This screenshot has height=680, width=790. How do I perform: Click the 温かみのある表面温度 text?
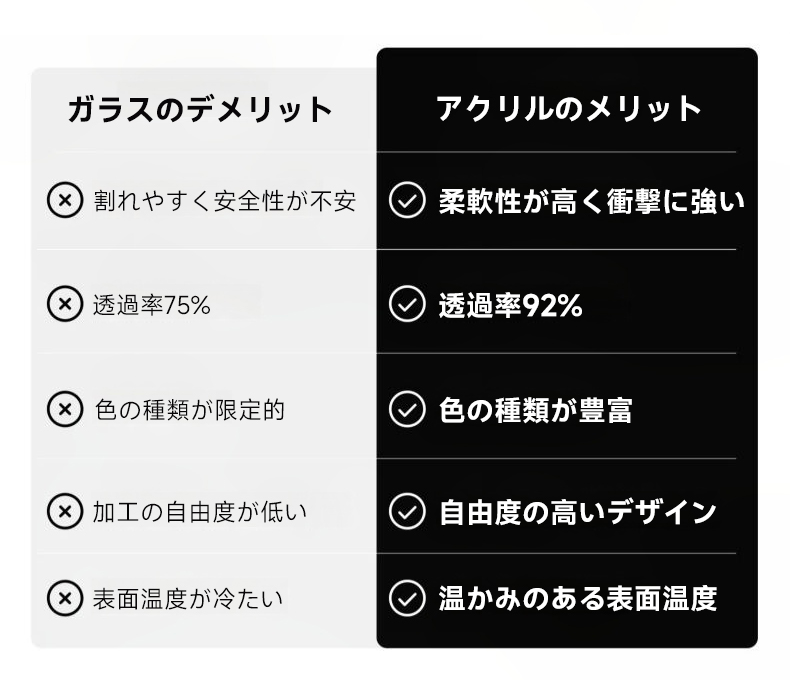point(578,599)
